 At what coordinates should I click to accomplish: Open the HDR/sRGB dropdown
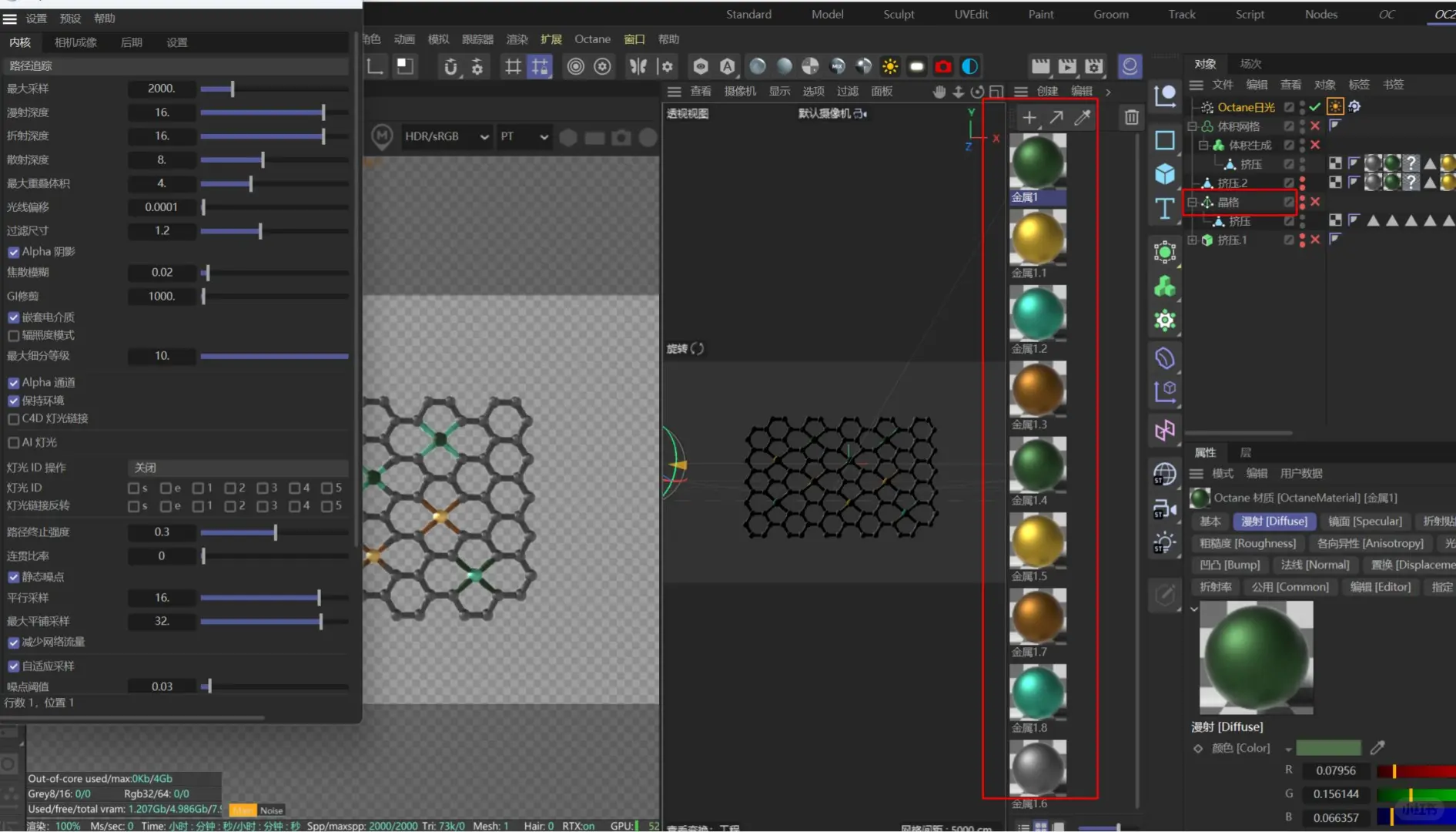pyautogui.click(x=446, y=137)
